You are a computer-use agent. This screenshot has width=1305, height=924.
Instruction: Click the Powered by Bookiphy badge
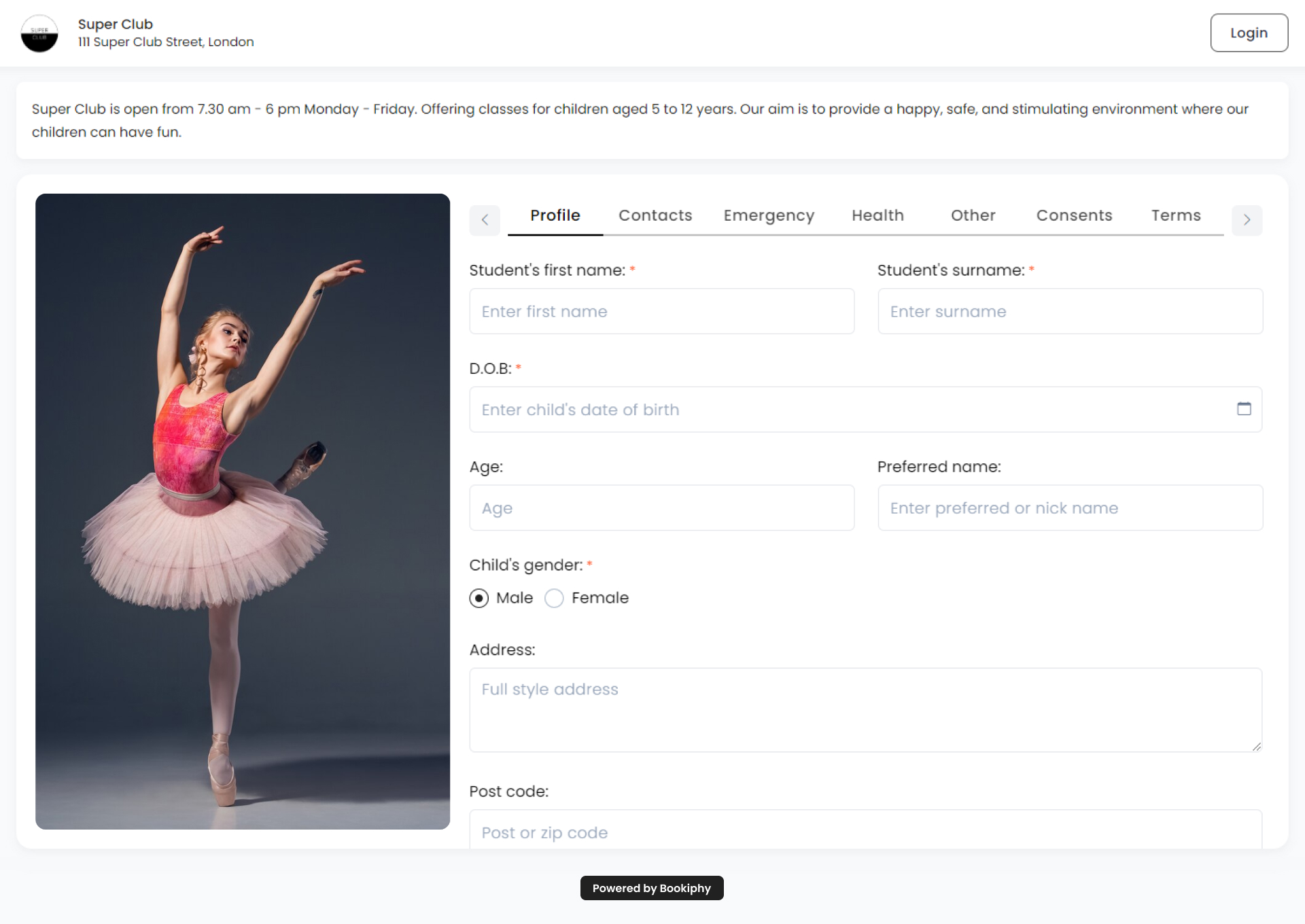click(651, 888)
